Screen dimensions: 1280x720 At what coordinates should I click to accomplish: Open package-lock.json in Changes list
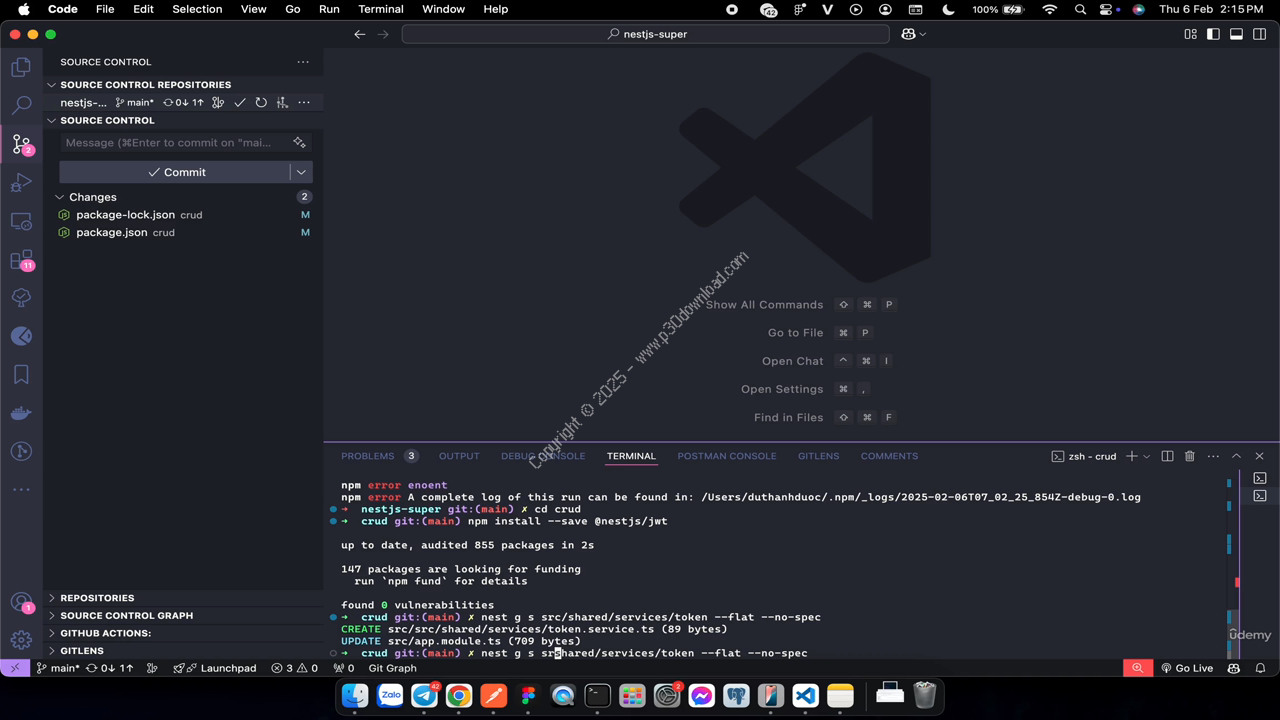tap(125, 215)
